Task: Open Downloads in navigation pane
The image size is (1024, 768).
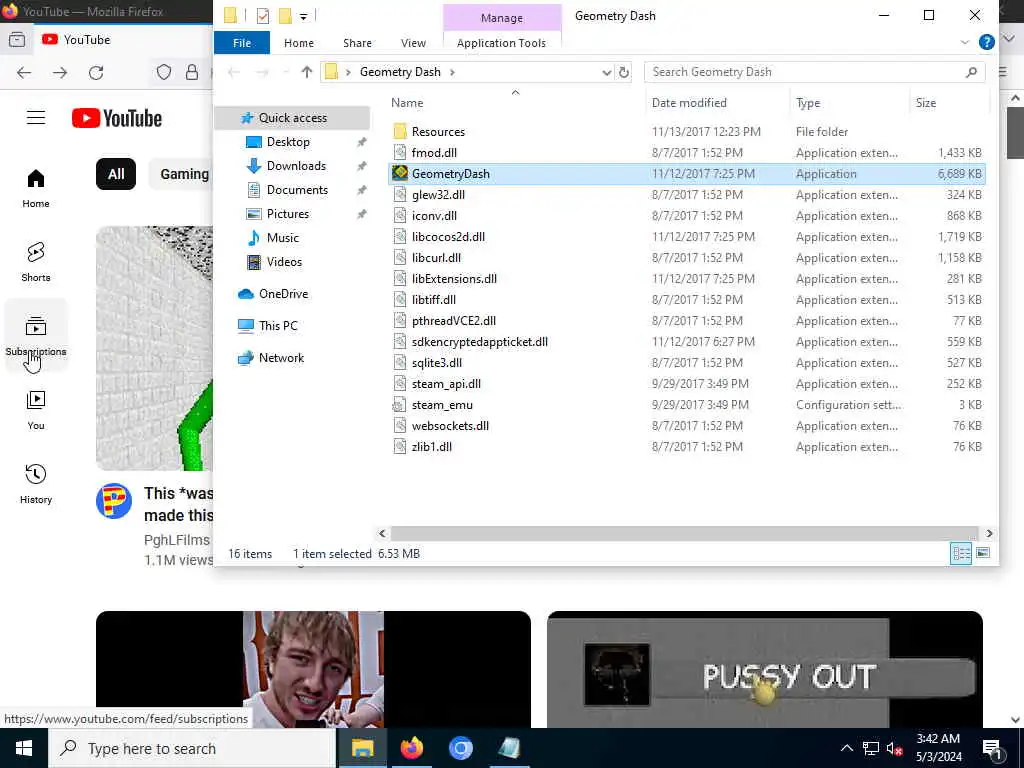Action: [296, 166]
